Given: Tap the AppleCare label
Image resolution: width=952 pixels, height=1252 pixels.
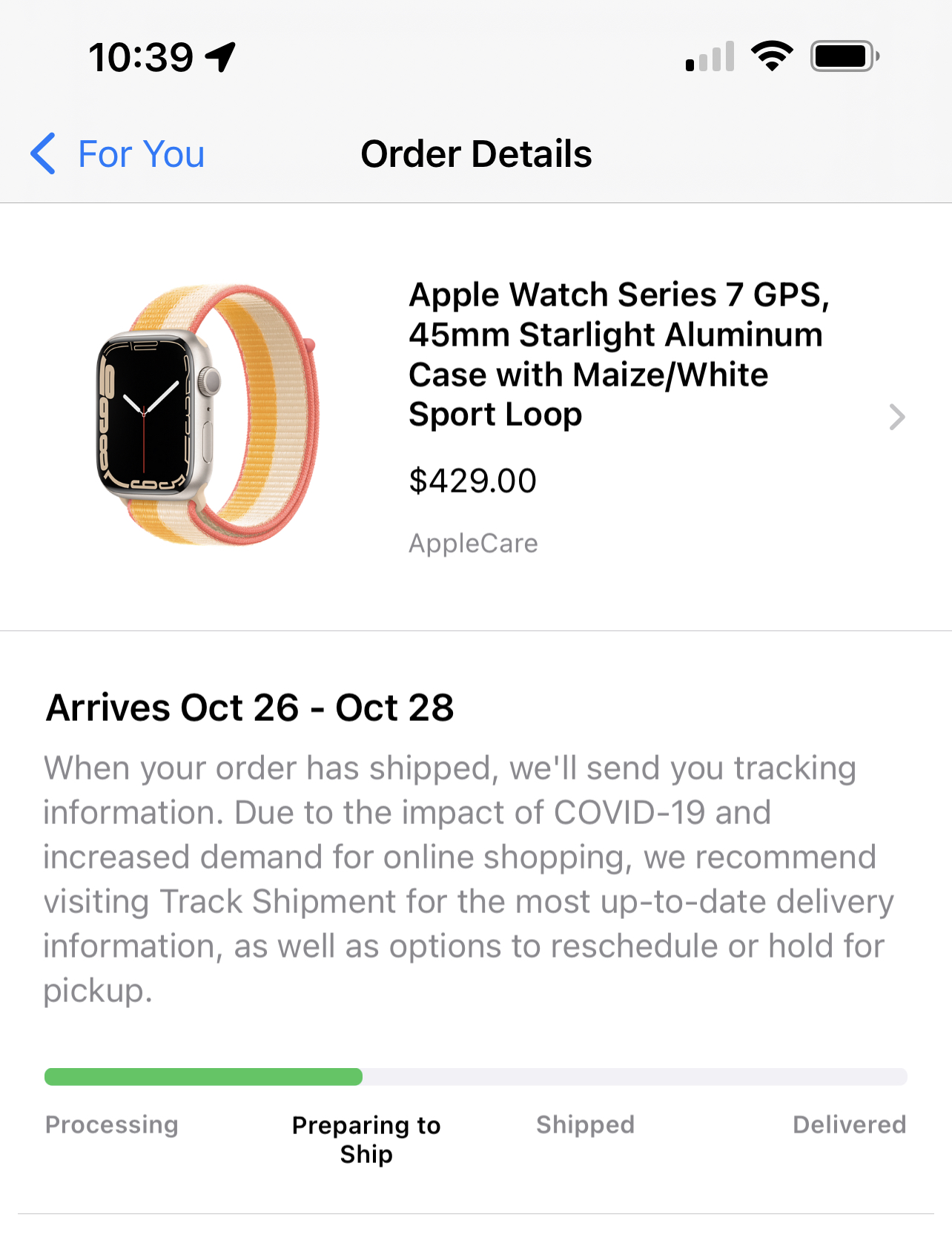Looking at the screenshot, I should 473,544.
